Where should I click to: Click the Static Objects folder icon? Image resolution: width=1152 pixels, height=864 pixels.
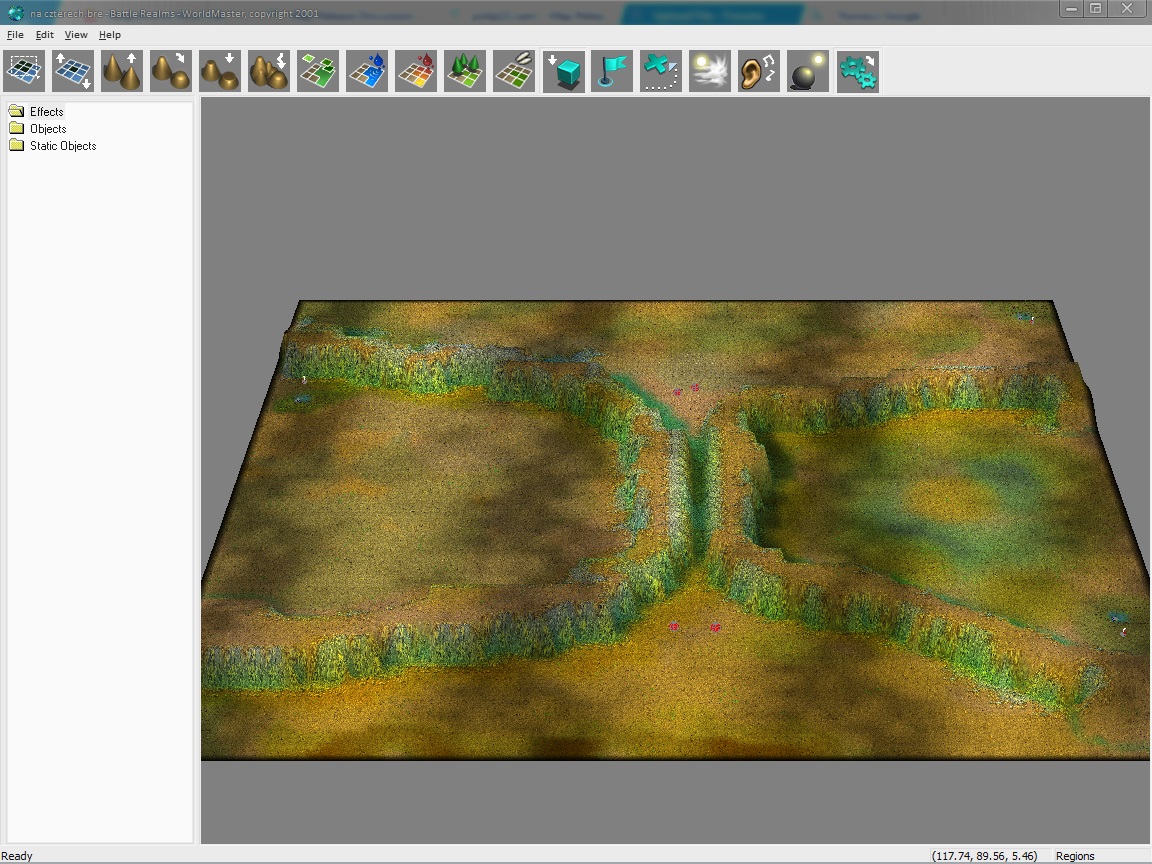click(x=16, y=145)
